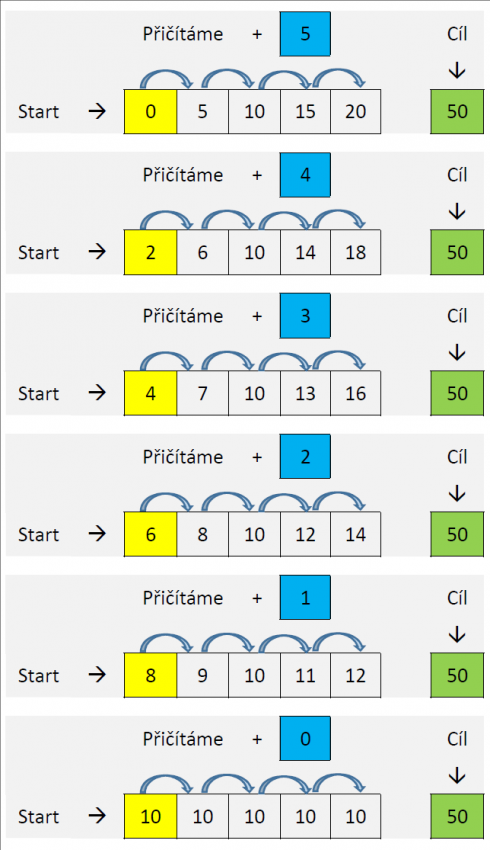490x850 pixels.
Task: Click the green 50 goal box in top row
Action: pyautogui.click(x=457, y=111)
